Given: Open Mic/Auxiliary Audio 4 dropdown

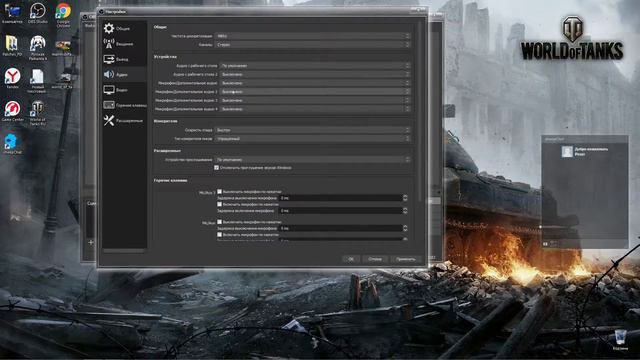Looking at the screenshot, I should click(315, 109).
